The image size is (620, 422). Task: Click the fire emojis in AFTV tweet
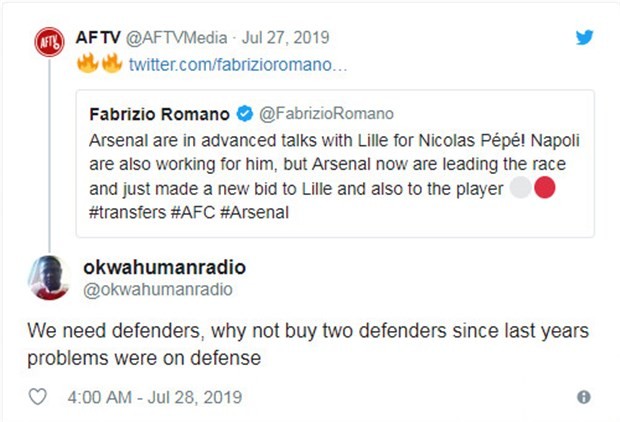(x=99, y=65)
